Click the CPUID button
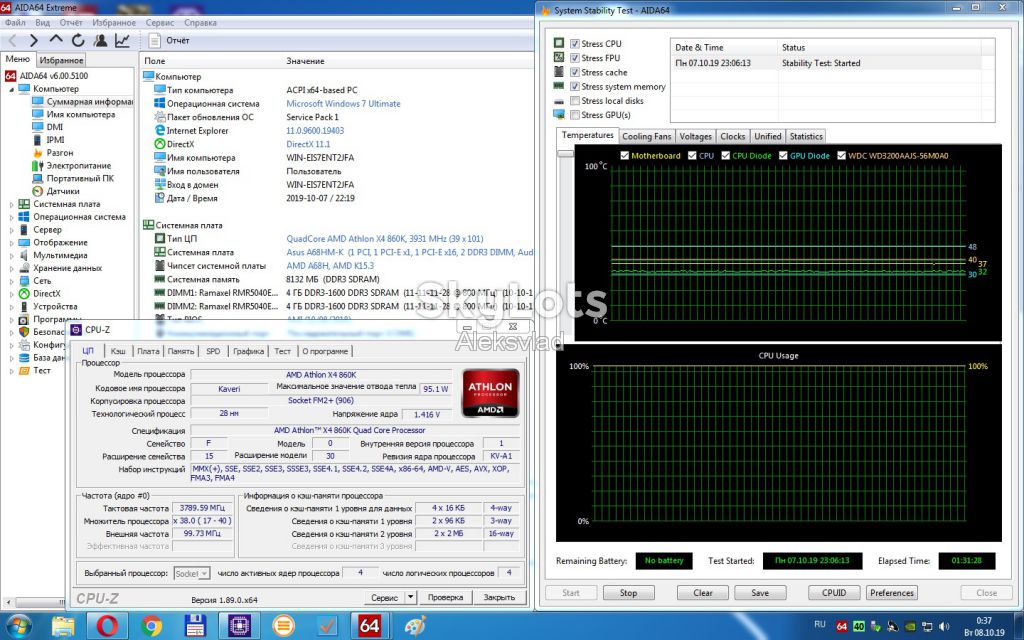1024x640 pixels. (834, 593)
